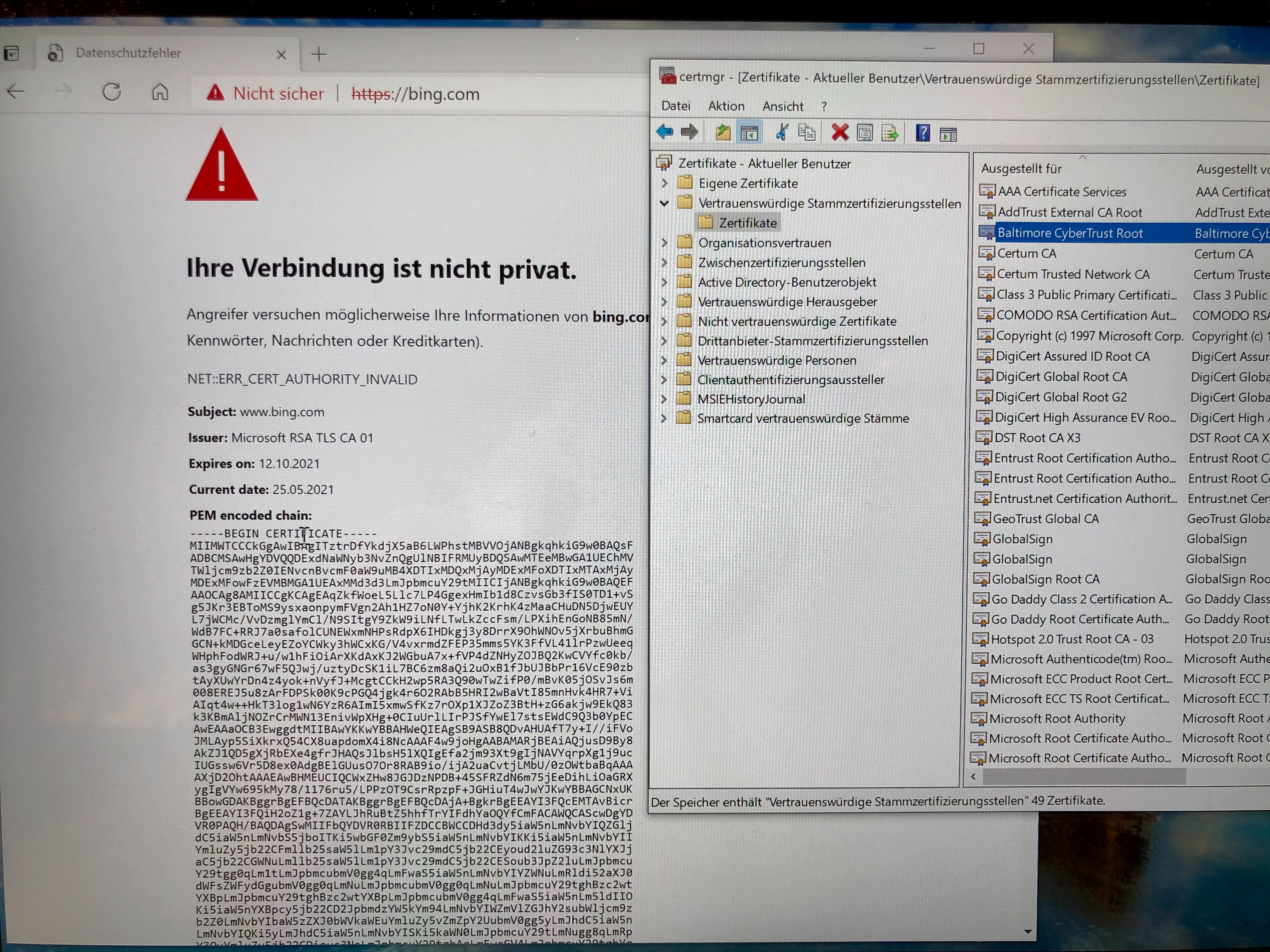This screenshot has height=952, width=1270.
Task: Click the up-one-level folder icon
Action: [723, 133]
